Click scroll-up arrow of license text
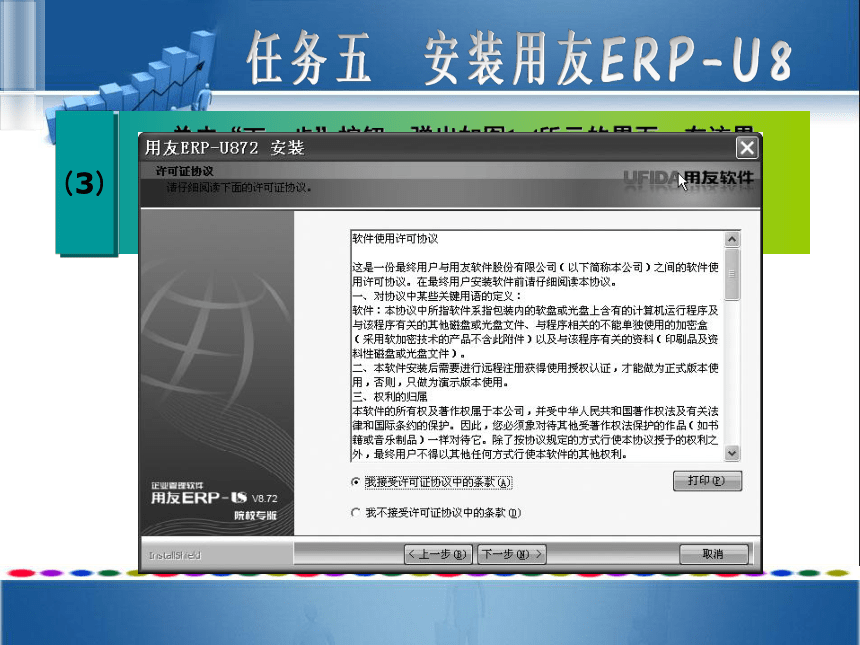 (x=732, y=239)
